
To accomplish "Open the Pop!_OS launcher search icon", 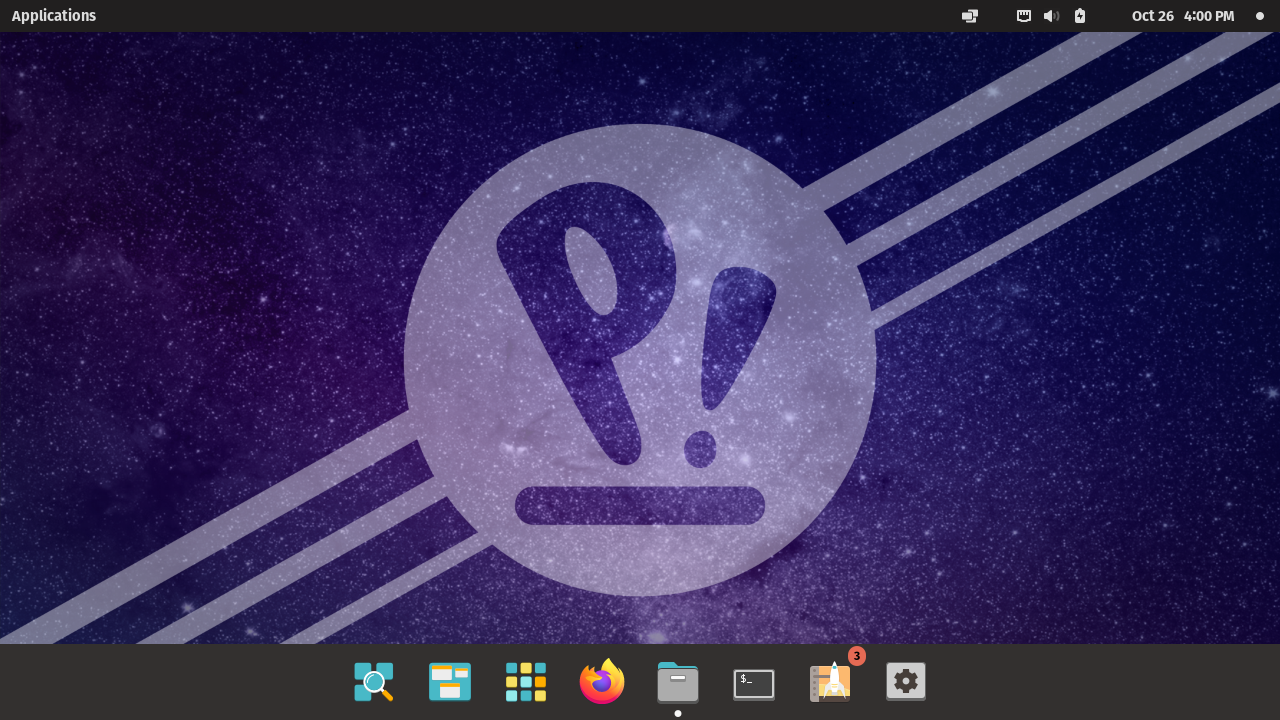I will 374,682.
